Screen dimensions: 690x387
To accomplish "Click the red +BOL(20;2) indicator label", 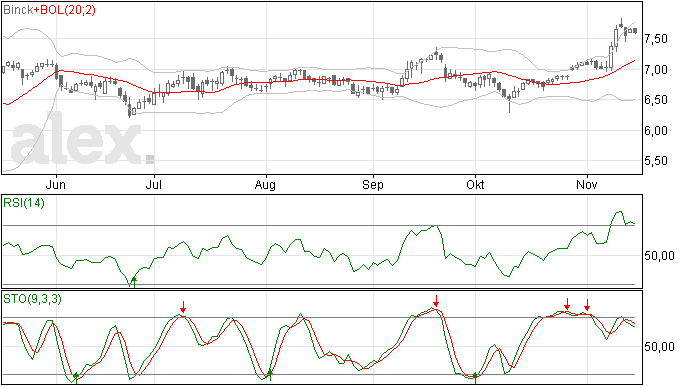I will (x=65, y=10).
